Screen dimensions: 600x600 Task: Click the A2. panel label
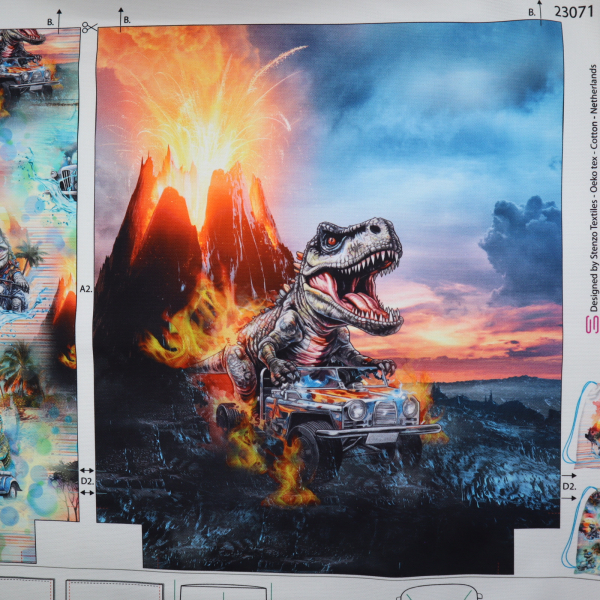pos(86,289)
